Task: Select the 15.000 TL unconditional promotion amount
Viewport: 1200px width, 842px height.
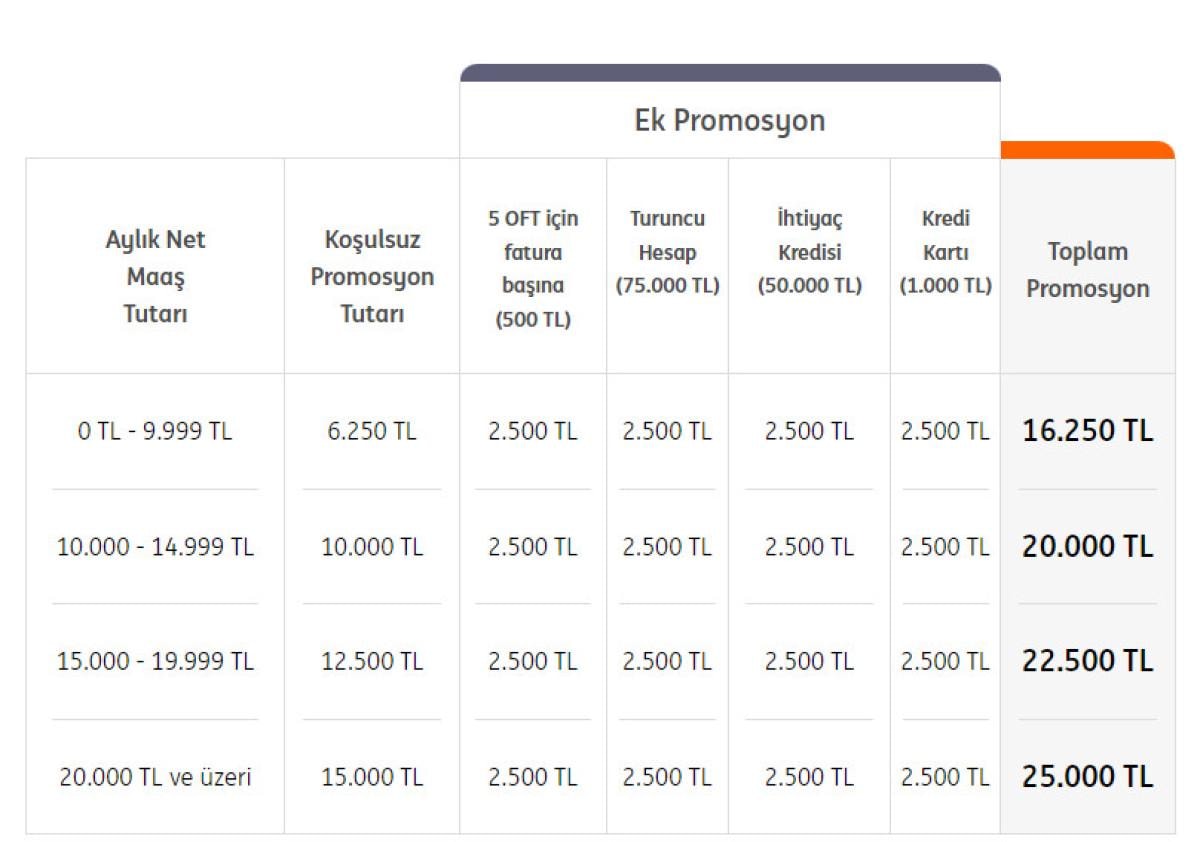Action: [x=372, y=777]
